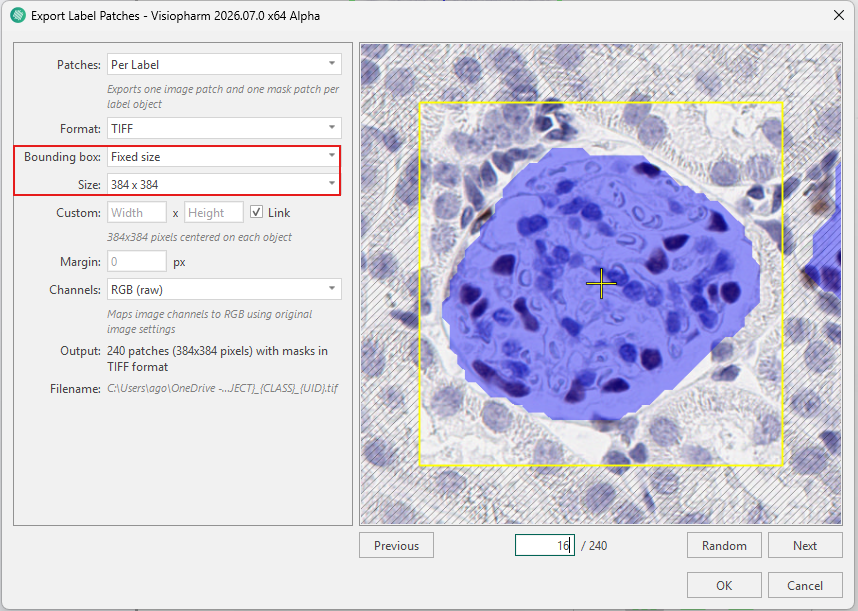The height and width of the screenshot is (611, 858).
Task: Expand the Bounding box dropdown showing Fixed size
Action: coord(224,156)
